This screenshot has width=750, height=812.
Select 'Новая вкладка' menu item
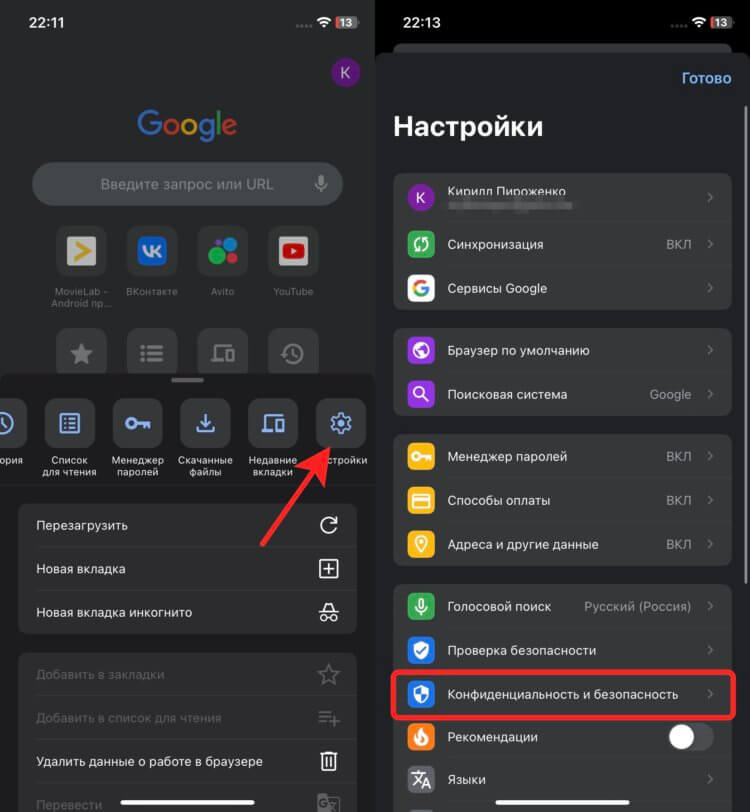point(188,569)
